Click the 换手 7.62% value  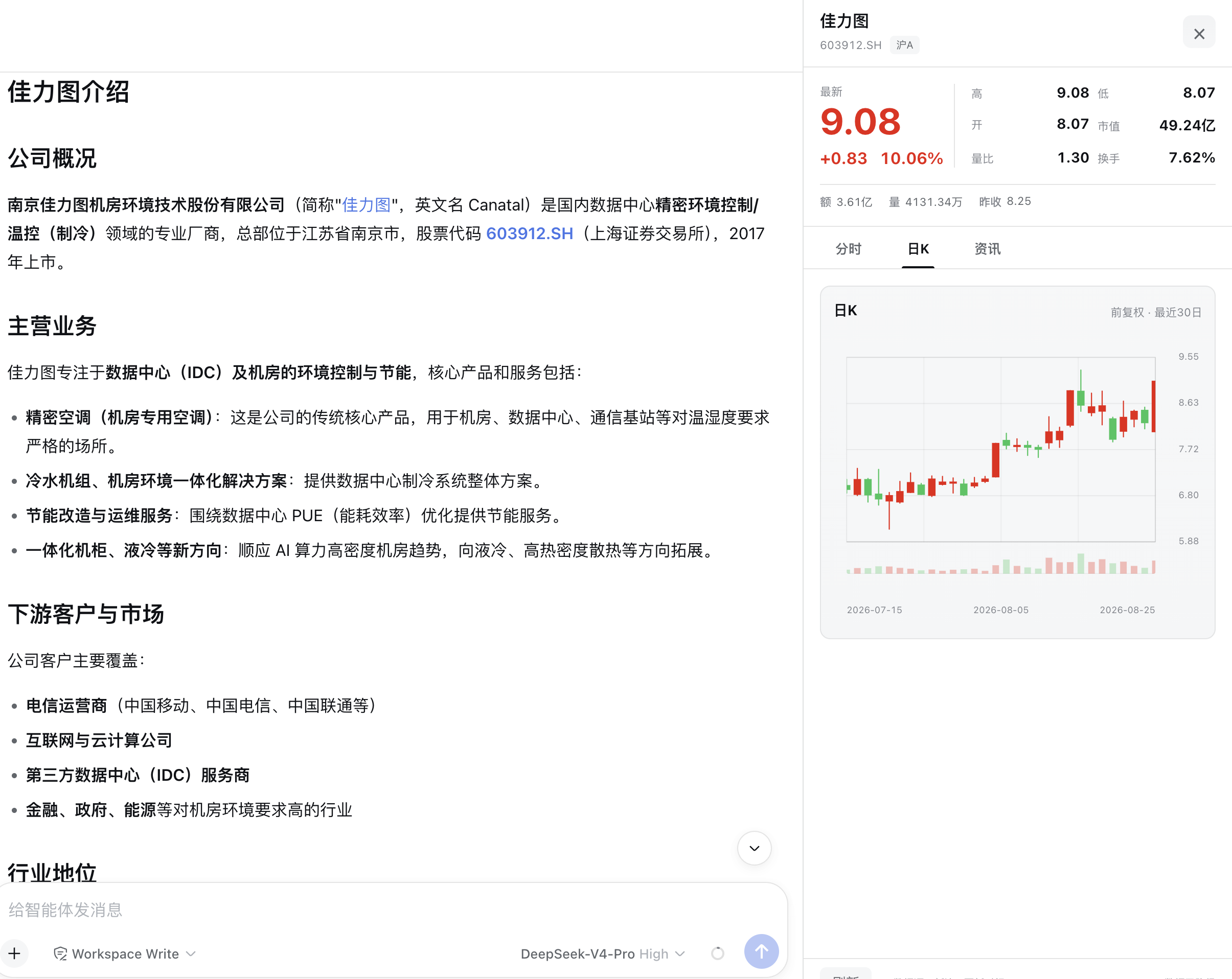point(1192,157)
